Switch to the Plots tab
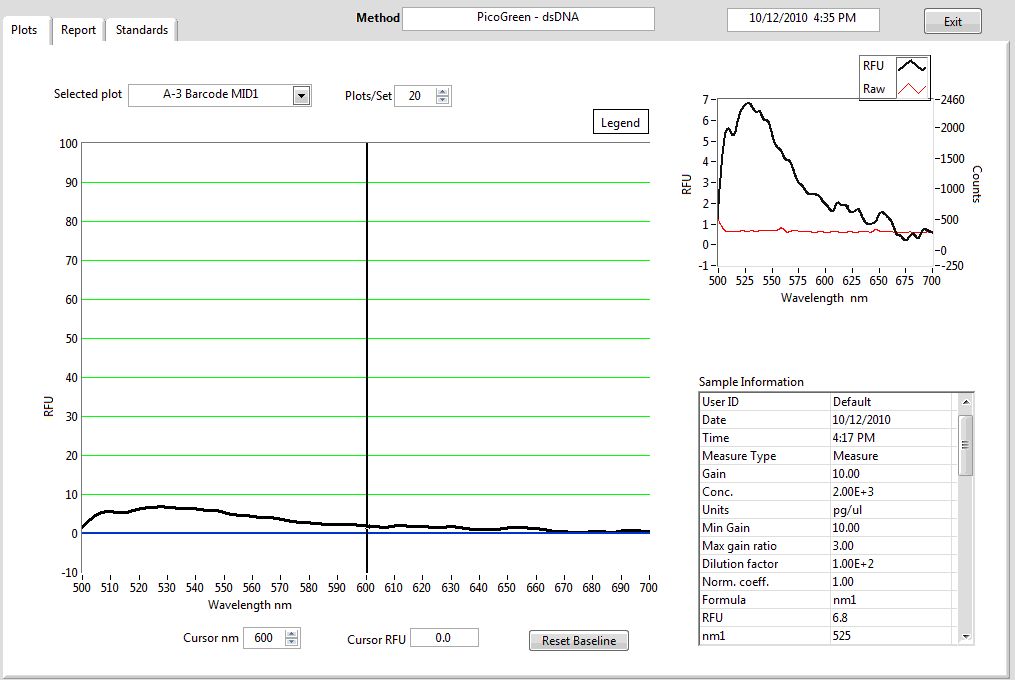The image size is (1015, 680). click(25, 30)
